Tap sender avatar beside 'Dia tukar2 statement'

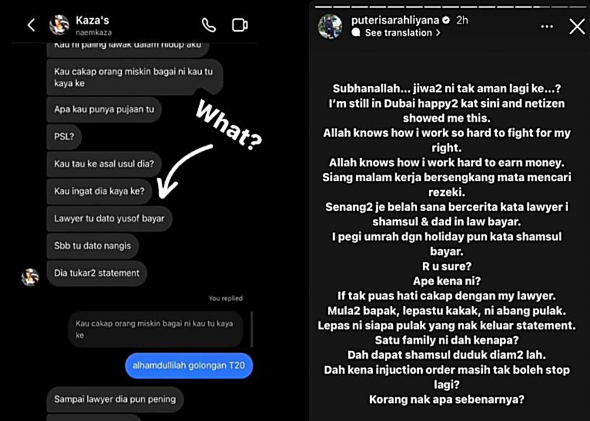(x=30, y=277)
